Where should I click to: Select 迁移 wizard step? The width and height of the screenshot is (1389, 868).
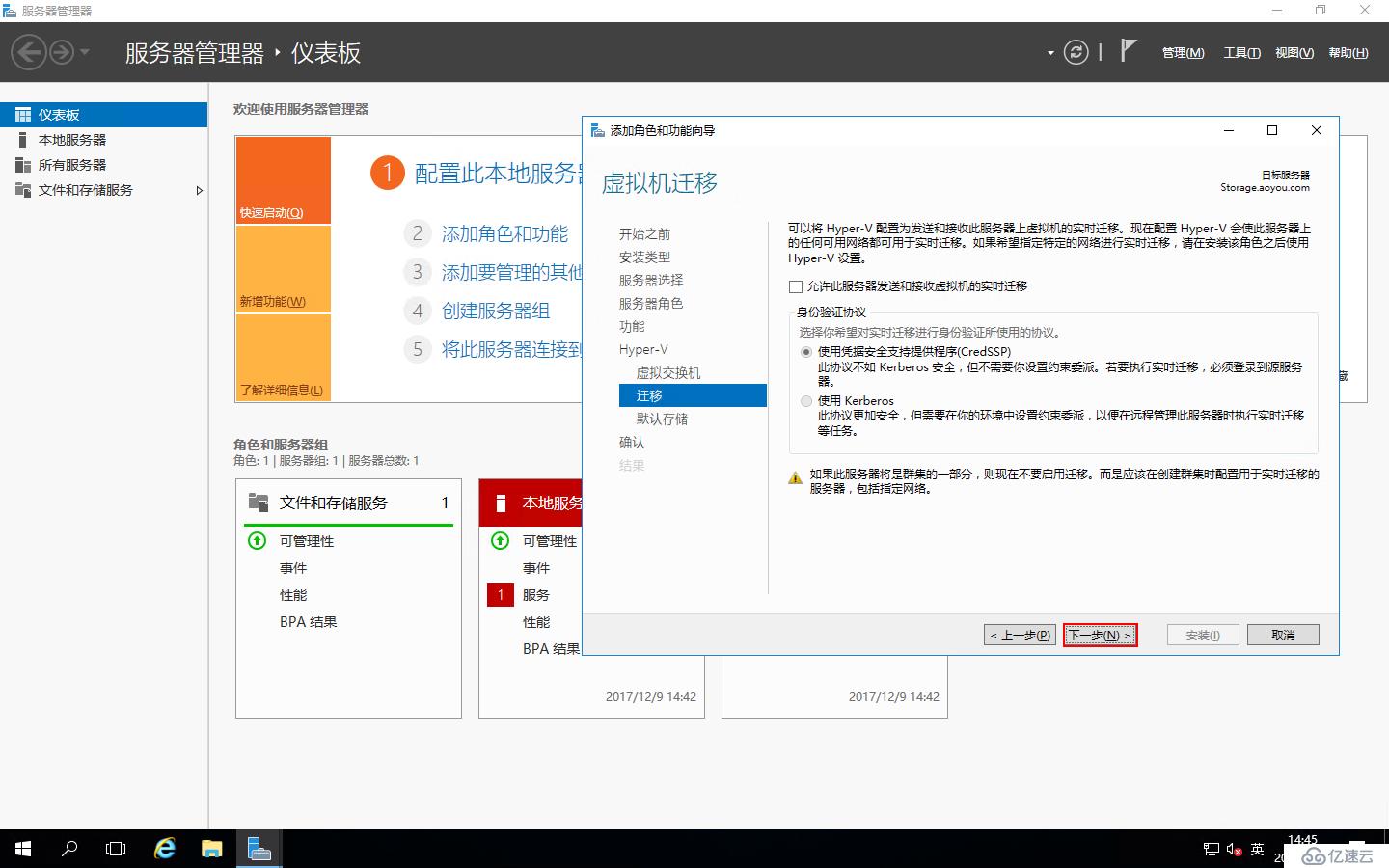click(x=693, y=395)
